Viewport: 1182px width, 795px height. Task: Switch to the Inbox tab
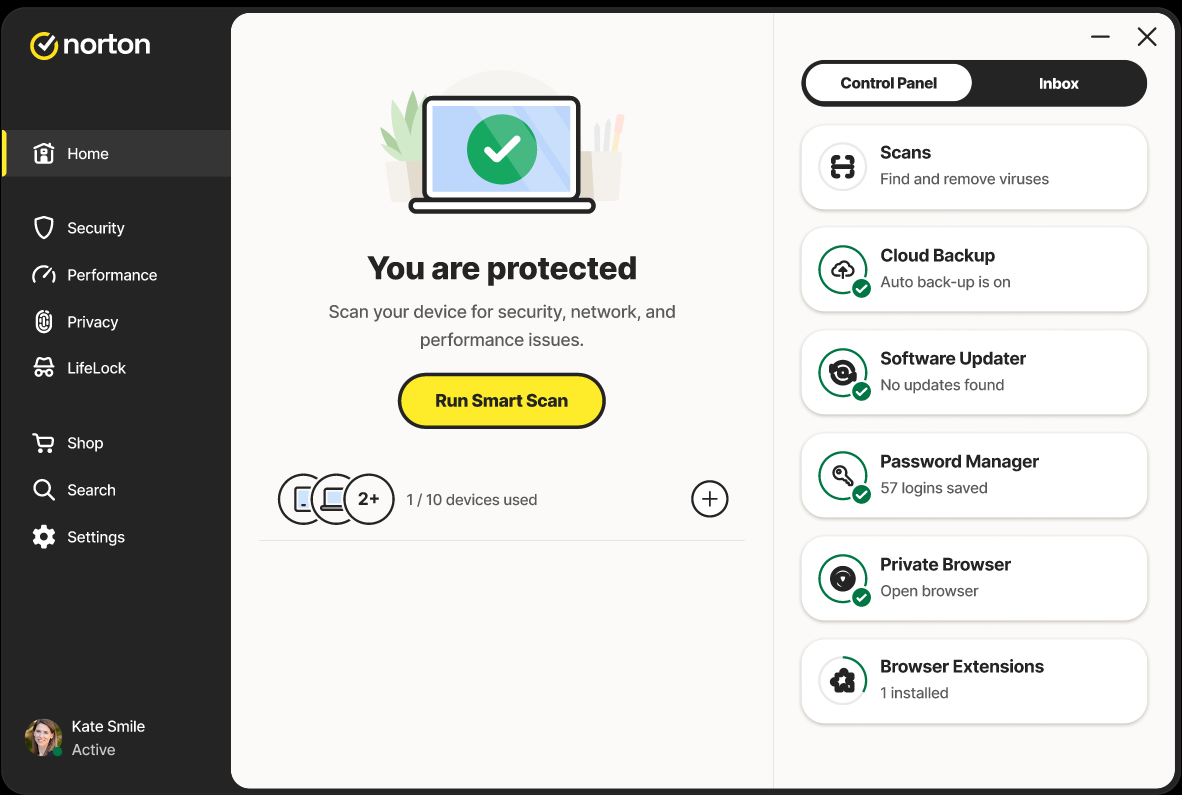1058,84
